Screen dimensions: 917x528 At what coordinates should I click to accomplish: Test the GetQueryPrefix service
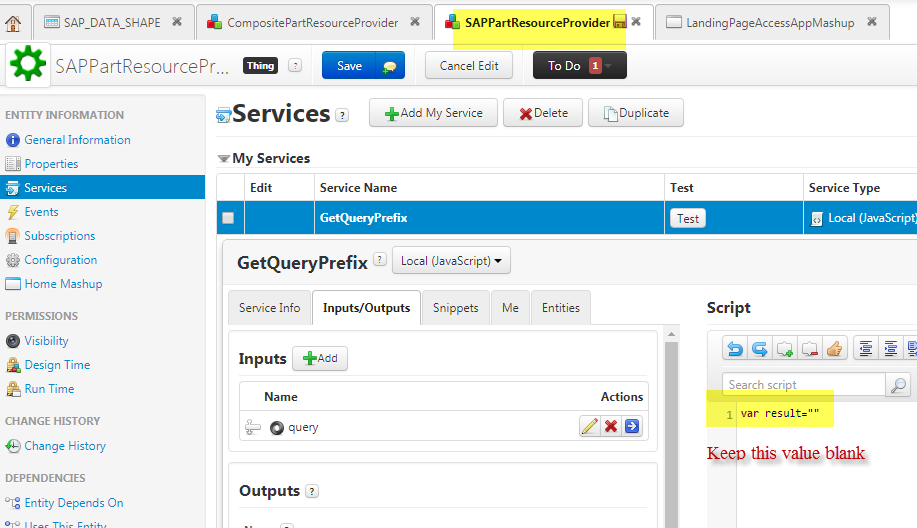tap(688, 218)
